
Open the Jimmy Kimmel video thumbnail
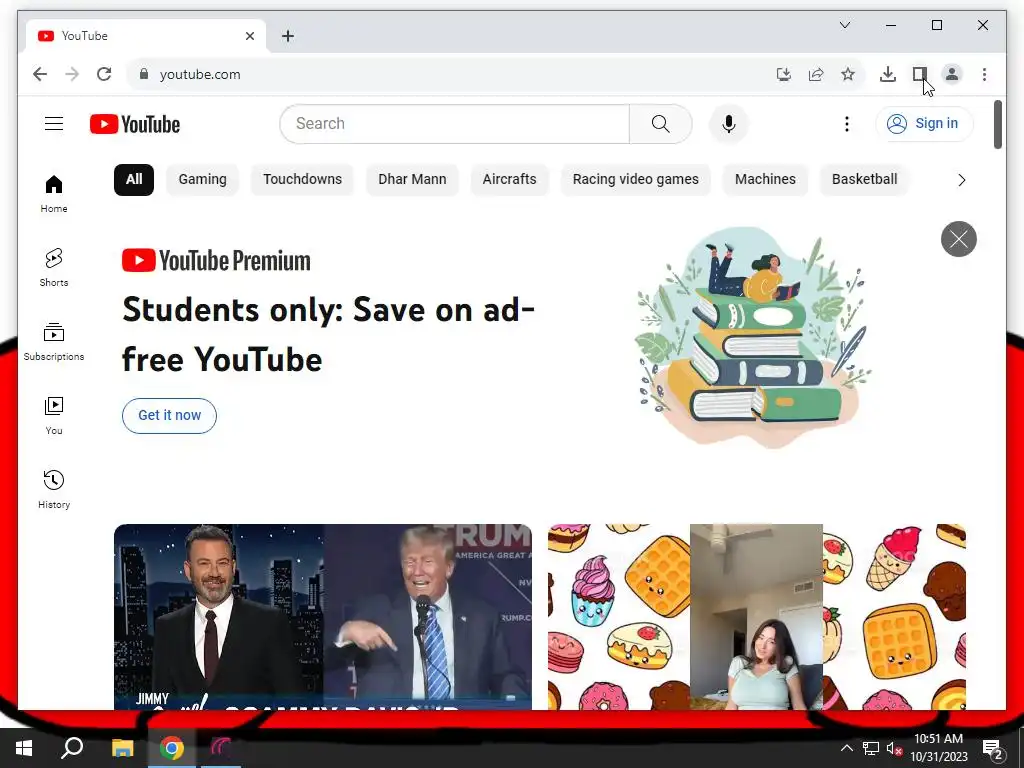coord(323,616)
